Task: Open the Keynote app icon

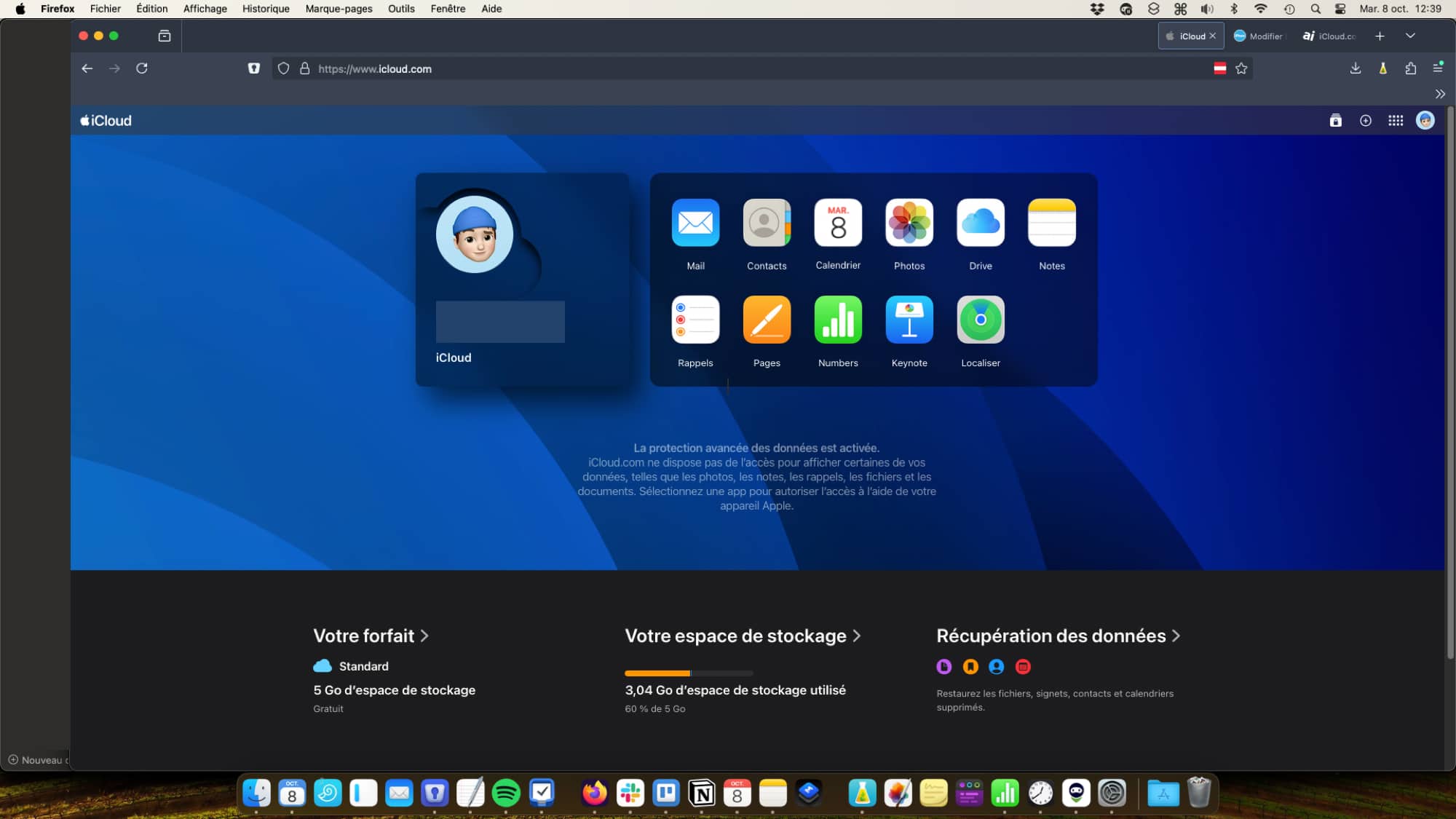Action: 909,320
